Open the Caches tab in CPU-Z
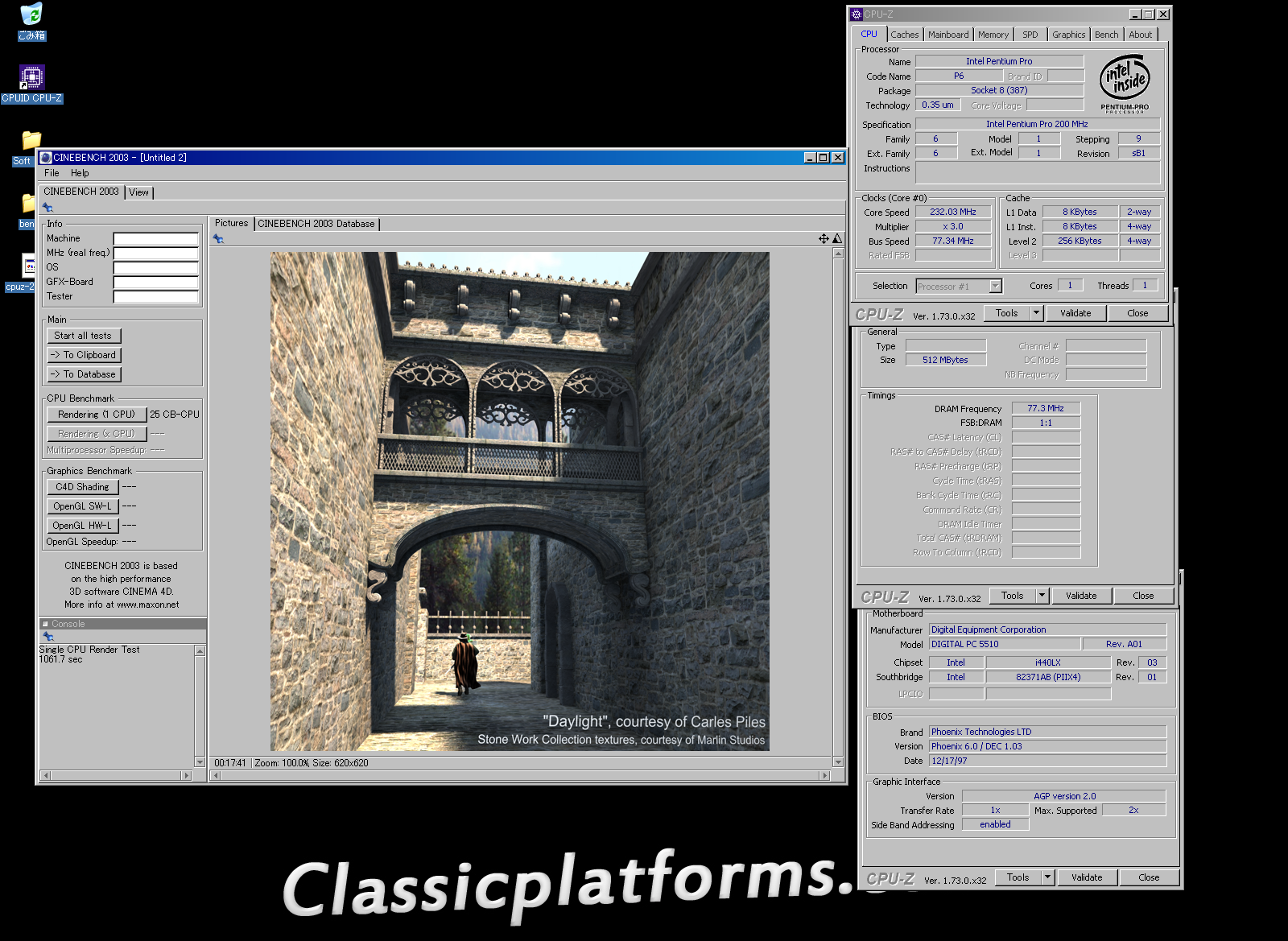Image resolution: width=1288 pixels, height=941 pixels. coord(905,35)
